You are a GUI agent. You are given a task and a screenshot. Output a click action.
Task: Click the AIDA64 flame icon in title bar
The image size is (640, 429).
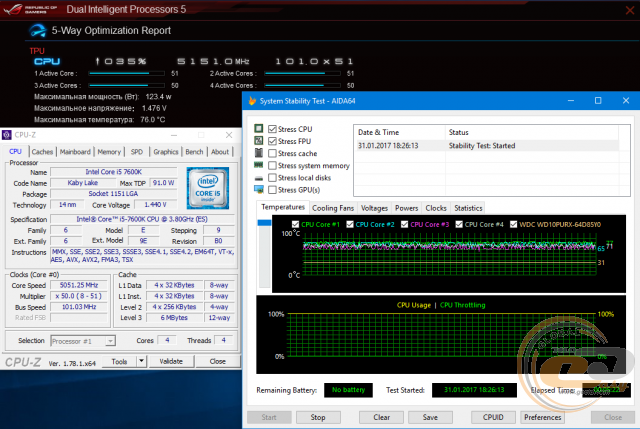click(x=252, y=101)
